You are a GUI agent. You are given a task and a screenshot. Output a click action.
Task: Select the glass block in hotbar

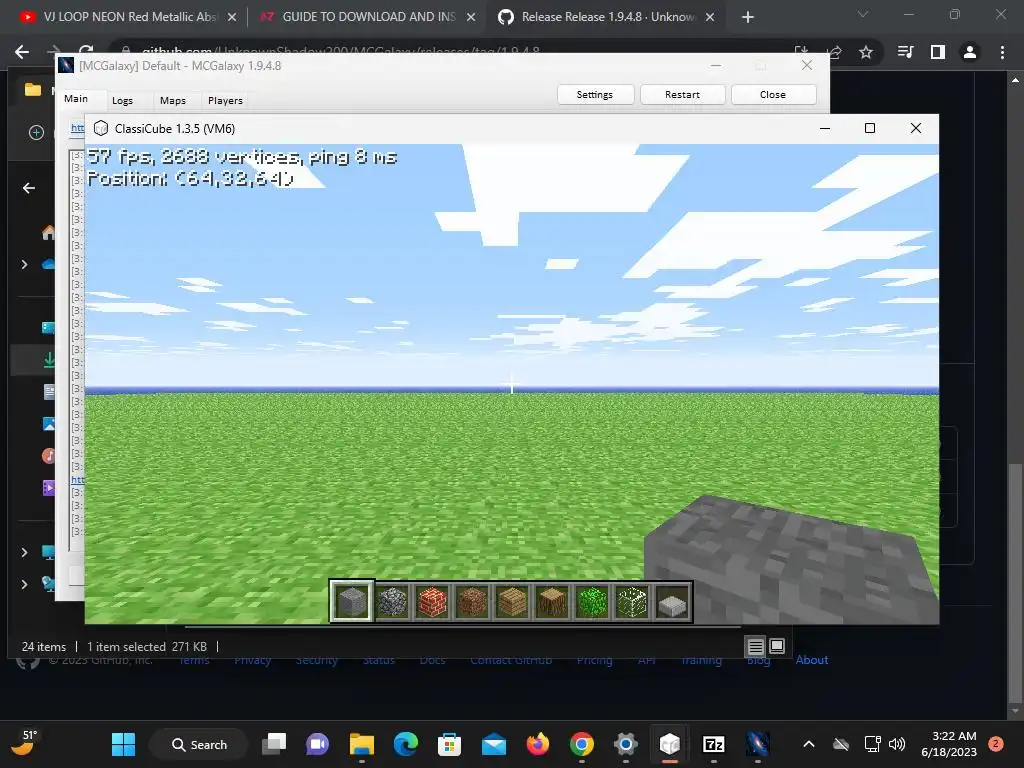632,601
